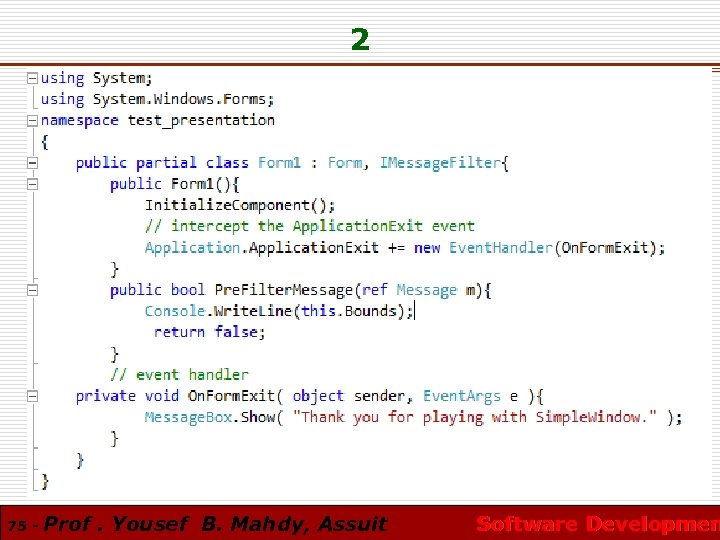Click the test_presentation namespace name
Image resolution: width=720 pixels, height=540 pixels.
click(x=201, y=121)
